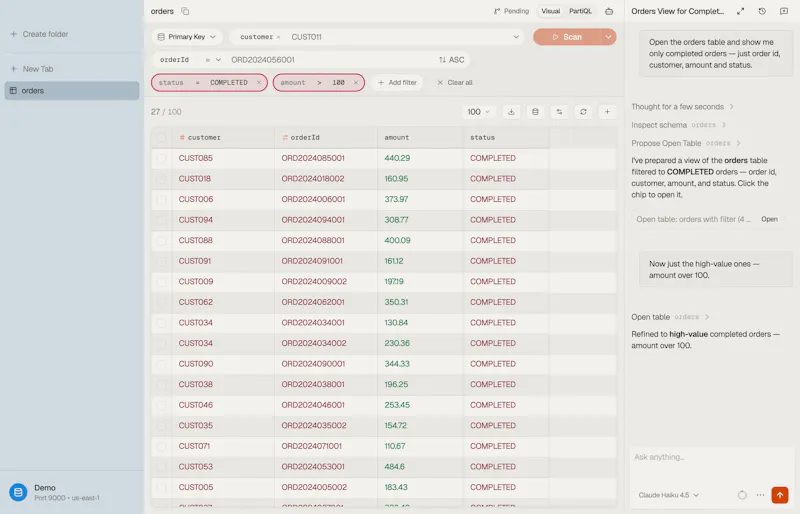The height and width of the screenshot is (514, 800).
Task: Click the circular context usage indicator
Action: tap(742, 495)
